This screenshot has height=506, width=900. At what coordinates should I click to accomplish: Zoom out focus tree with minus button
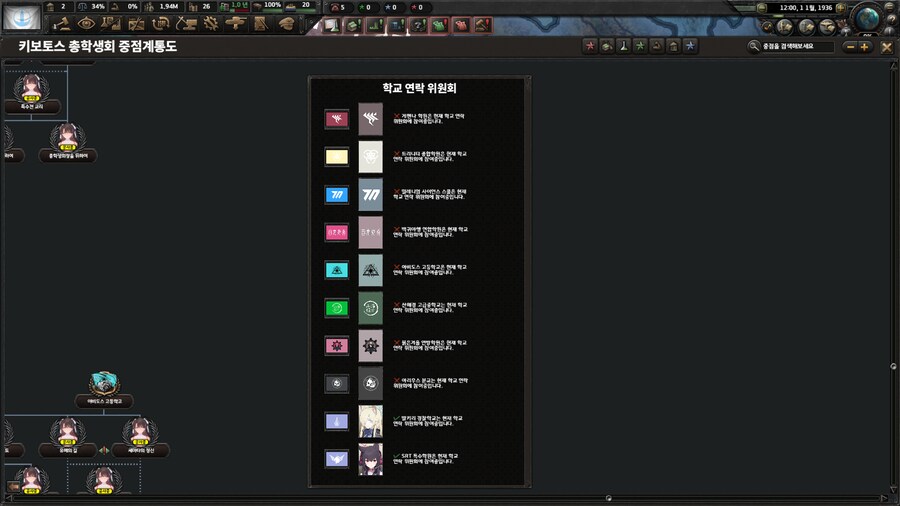point(850,46)
